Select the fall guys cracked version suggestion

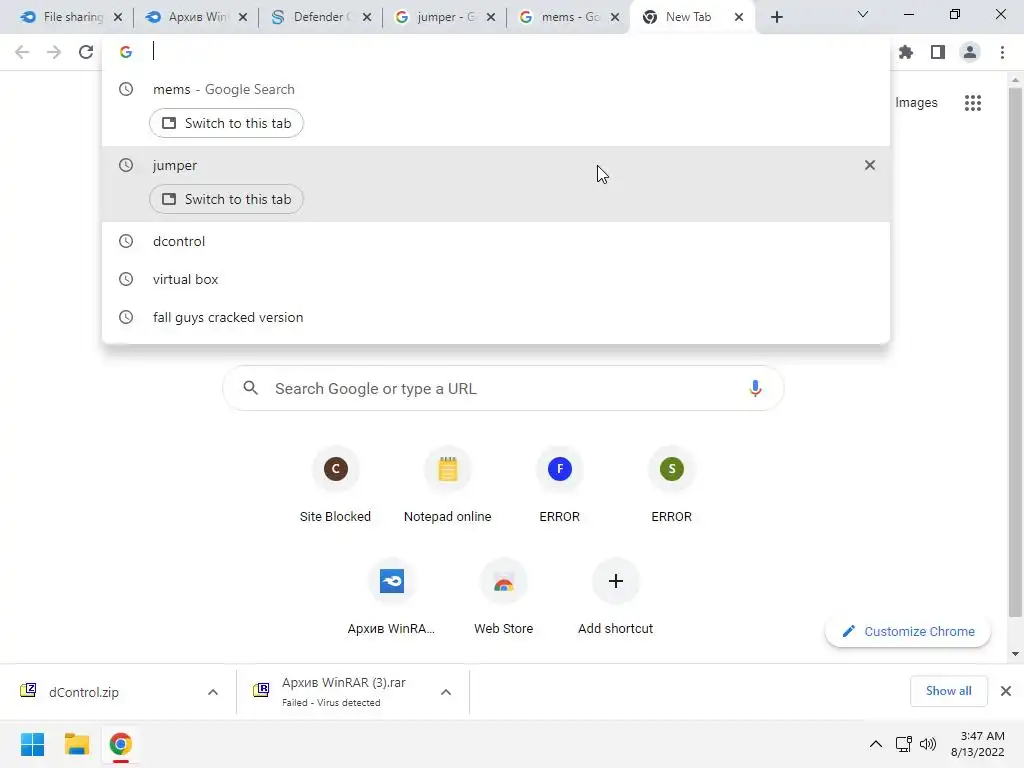coord(496,317)
